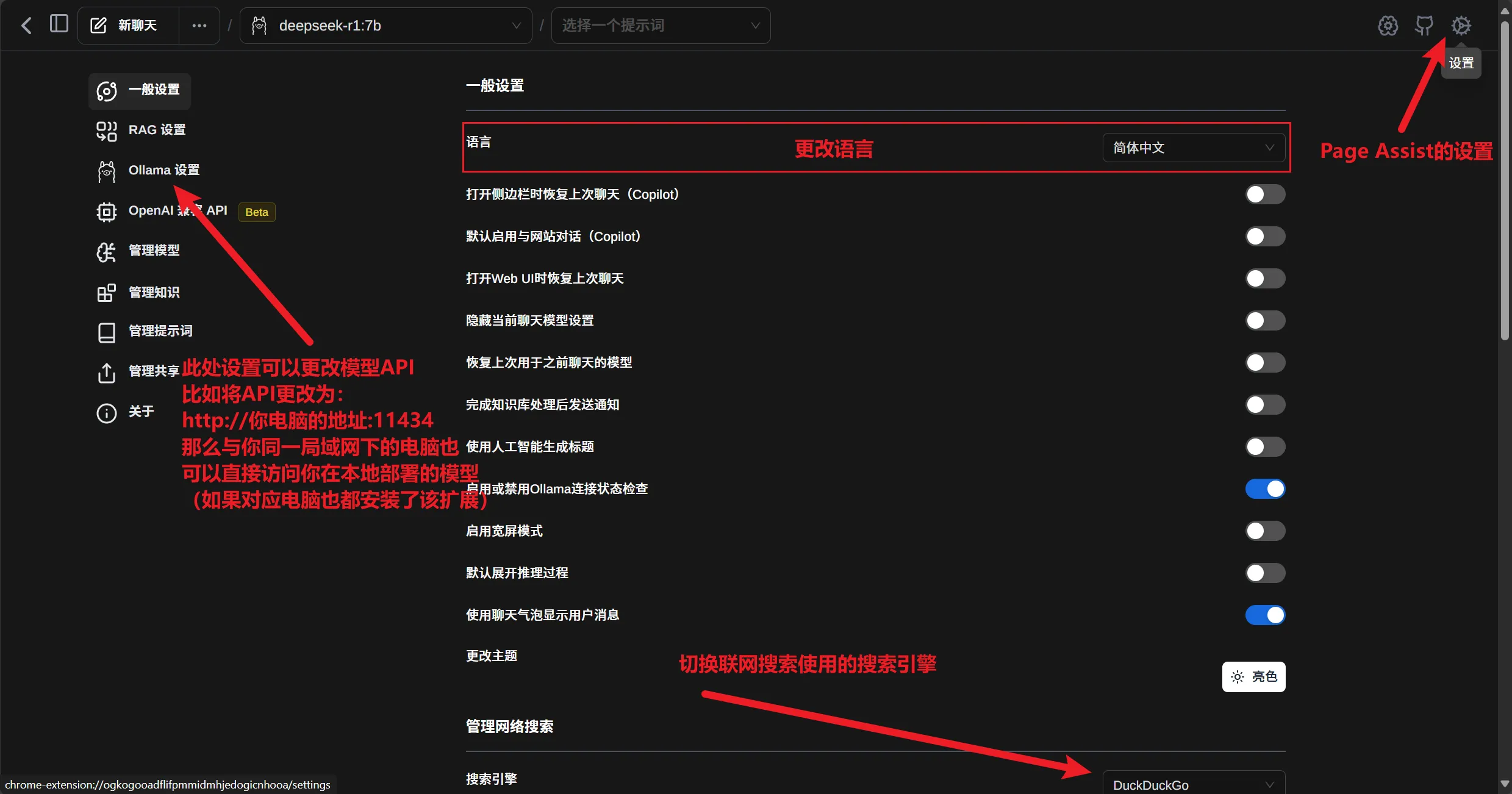Disable 使用聊天气泡显示用户消息 switch
The width and height of the screenshot is (1512, 794).
(1265, 615)
